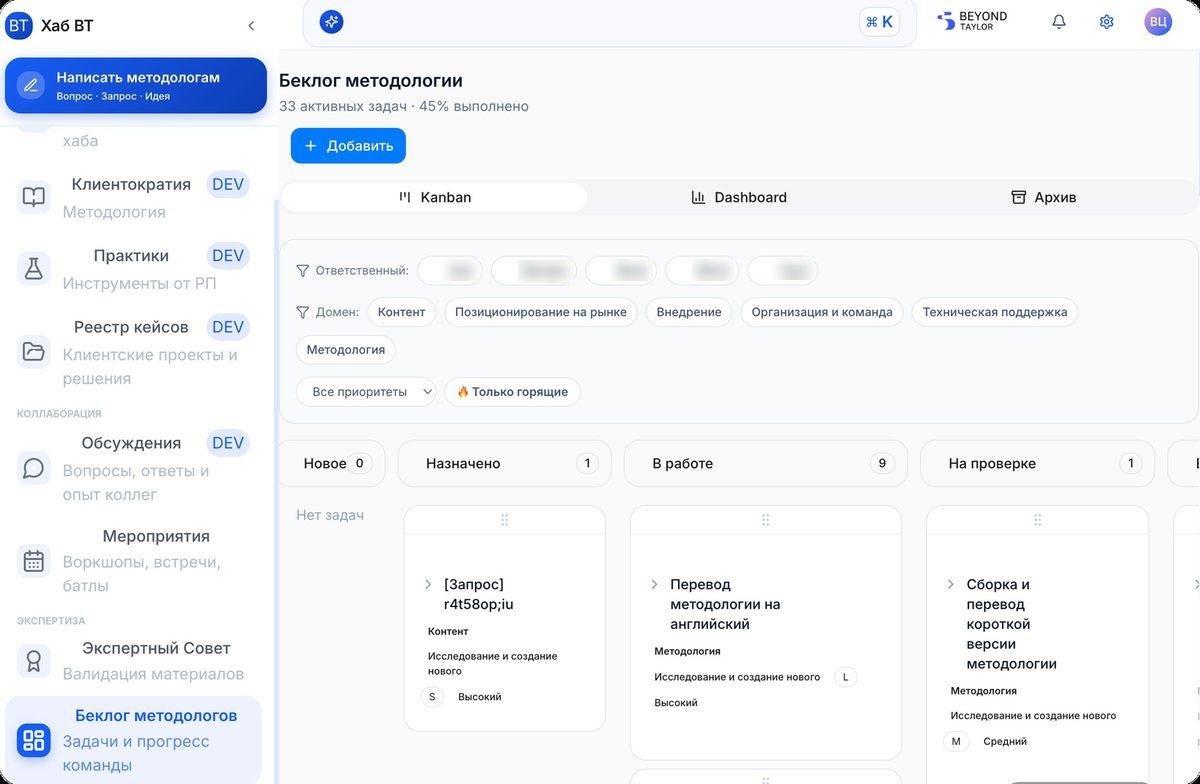Click the Хаб ВТ title
Image resolution: width=1200 pixels, height=784 pixels.
67,26
